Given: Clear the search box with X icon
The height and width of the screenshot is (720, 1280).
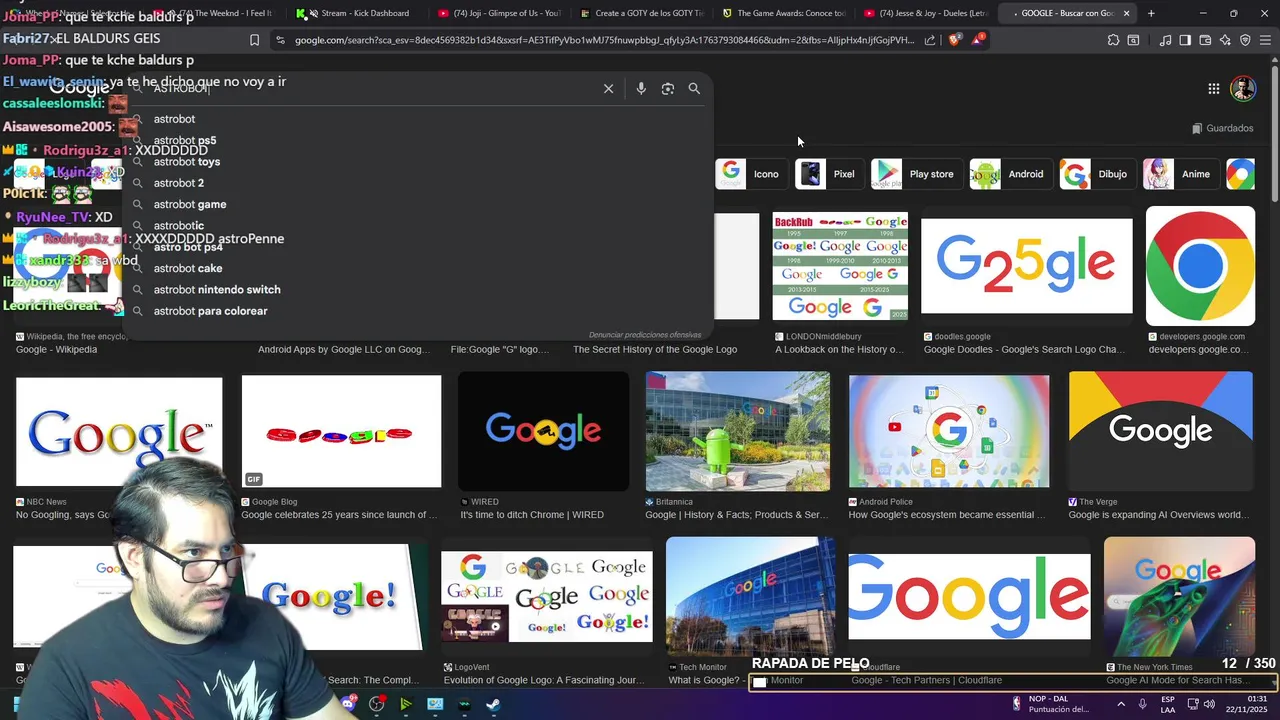Looking at the screenshot, I should [608, 89].
